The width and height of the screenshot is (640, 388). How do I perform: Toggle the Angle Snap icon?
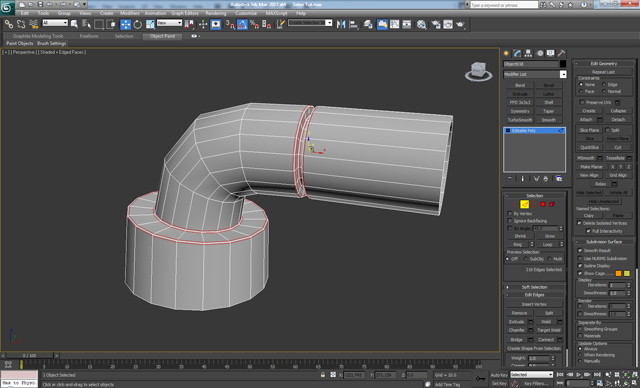(x=242, y=24)
